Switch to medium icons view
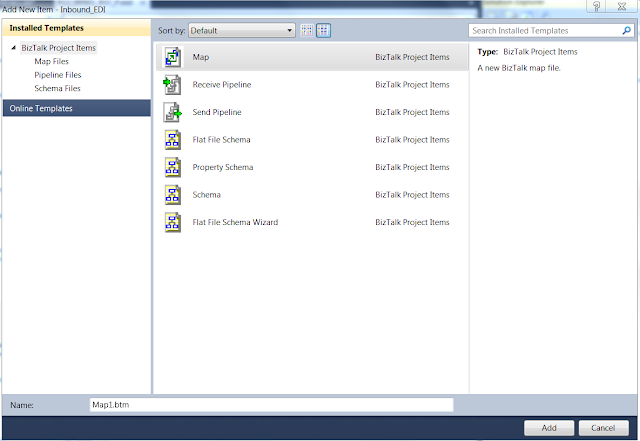 323,30
